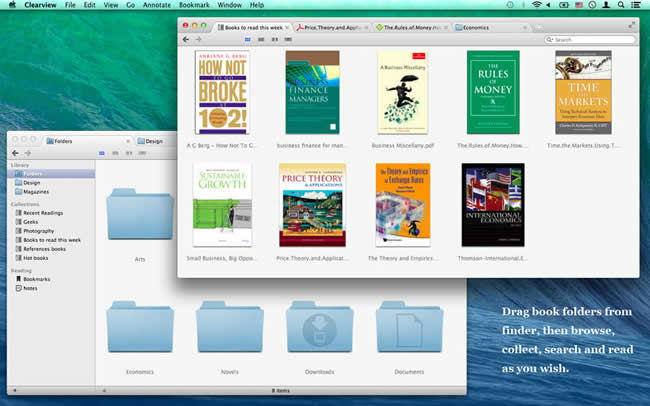Switch to the Economics tab

coord(474,27)
